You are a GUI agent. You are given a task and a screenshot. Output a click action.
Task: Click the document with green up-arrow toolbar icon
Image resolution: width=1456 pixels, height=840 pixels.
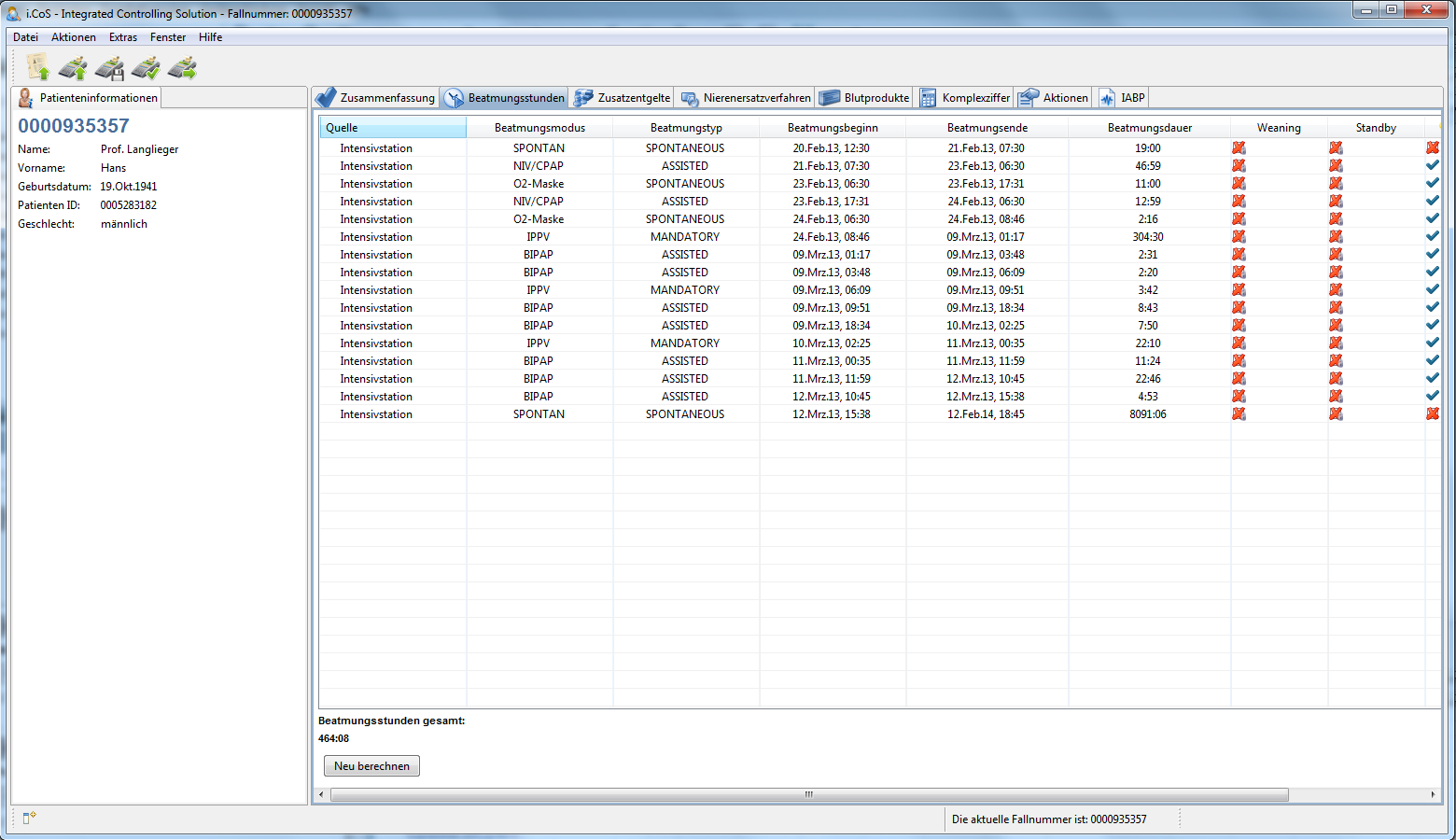click(38, 67)
